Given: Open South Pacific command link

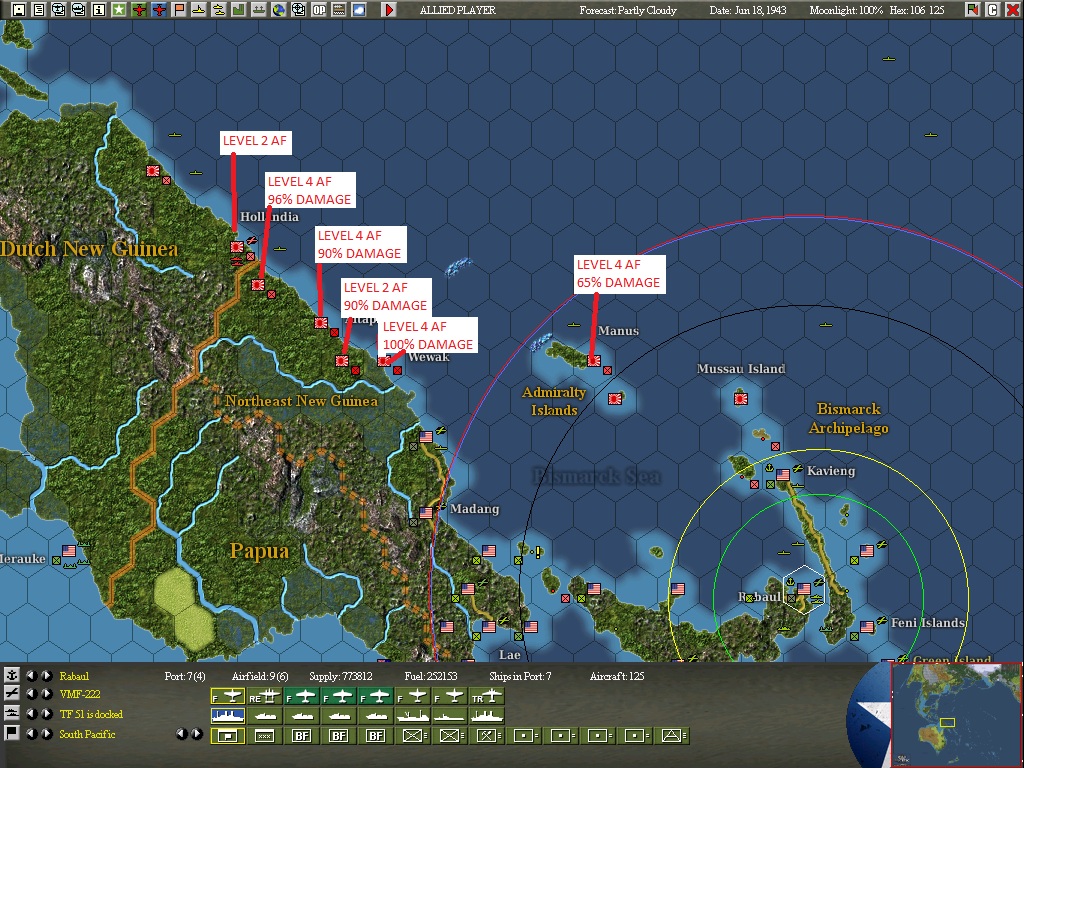Looking at the screenshot, I should (87, 734).
